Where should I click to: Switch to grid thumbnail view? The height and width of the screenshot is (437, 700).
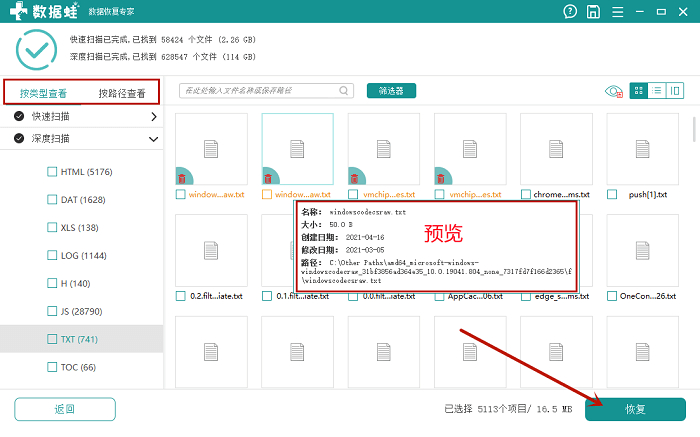[638, 91]
